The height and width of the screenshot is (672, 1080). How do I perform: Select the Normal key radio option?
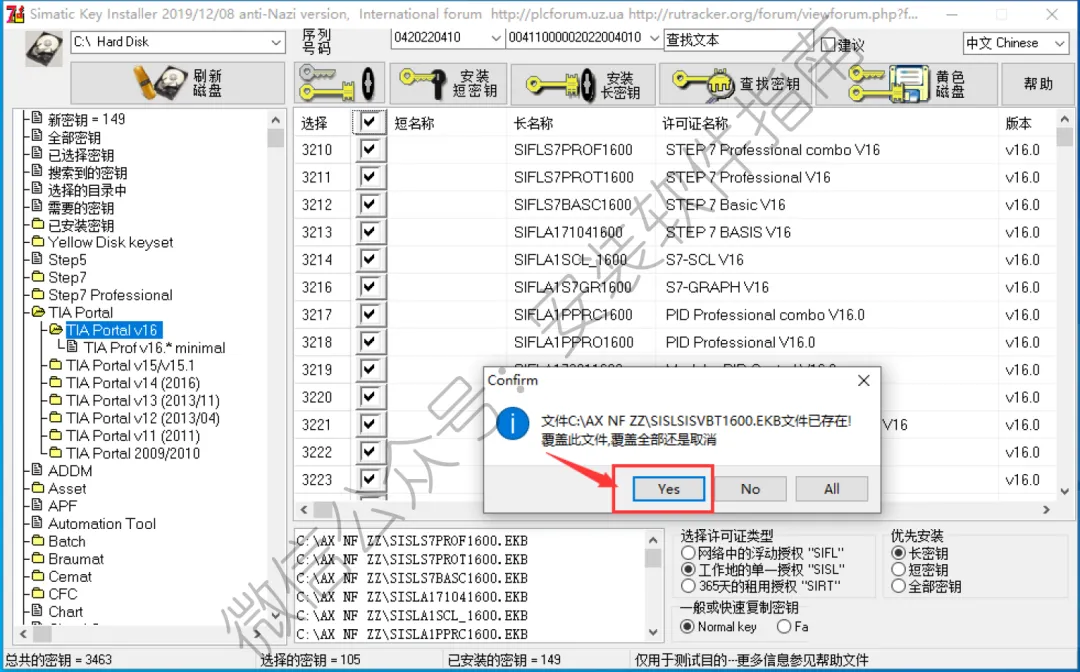coord(687,627)
